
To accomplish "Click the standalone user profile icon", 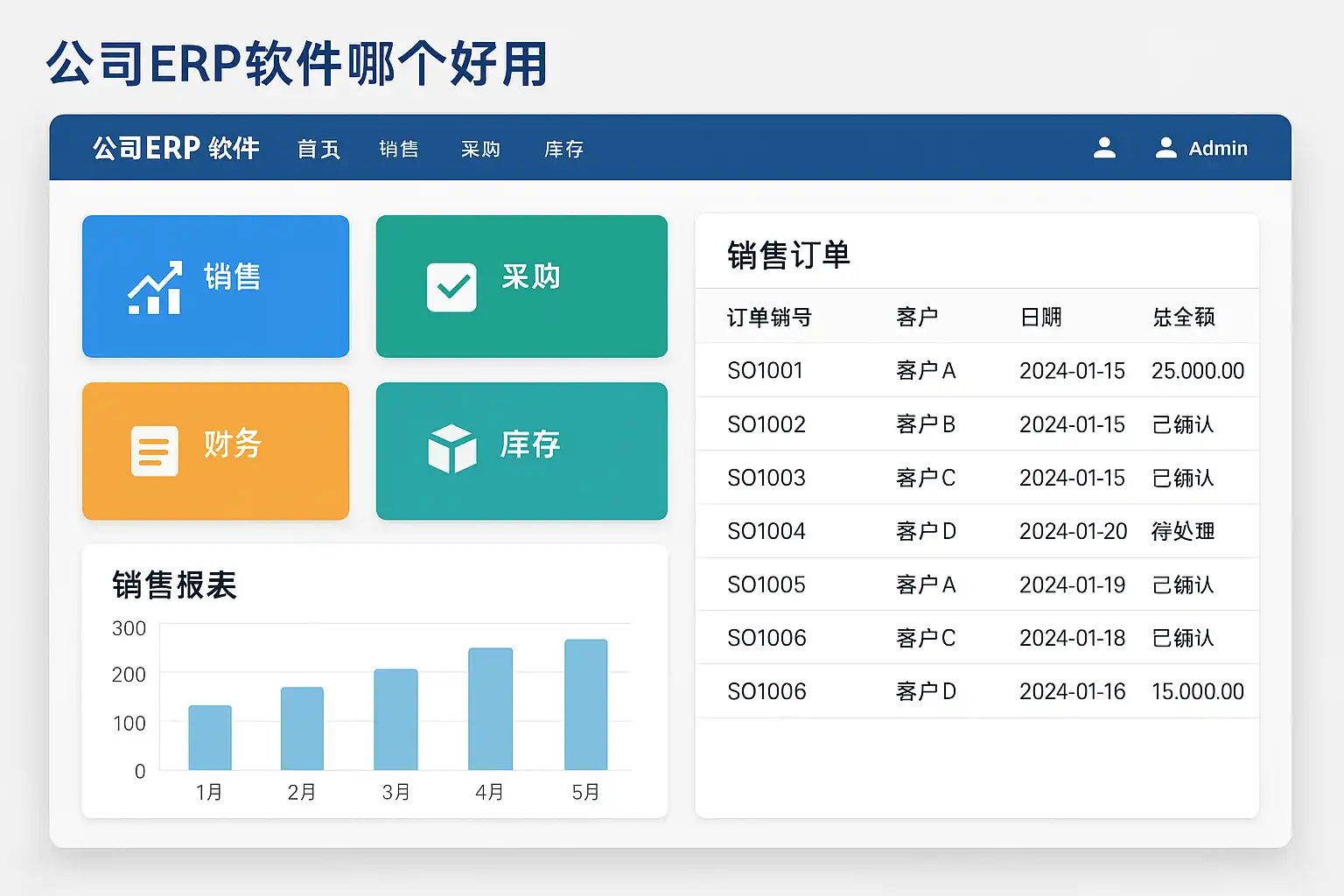I will click(x=1104, y=148).
